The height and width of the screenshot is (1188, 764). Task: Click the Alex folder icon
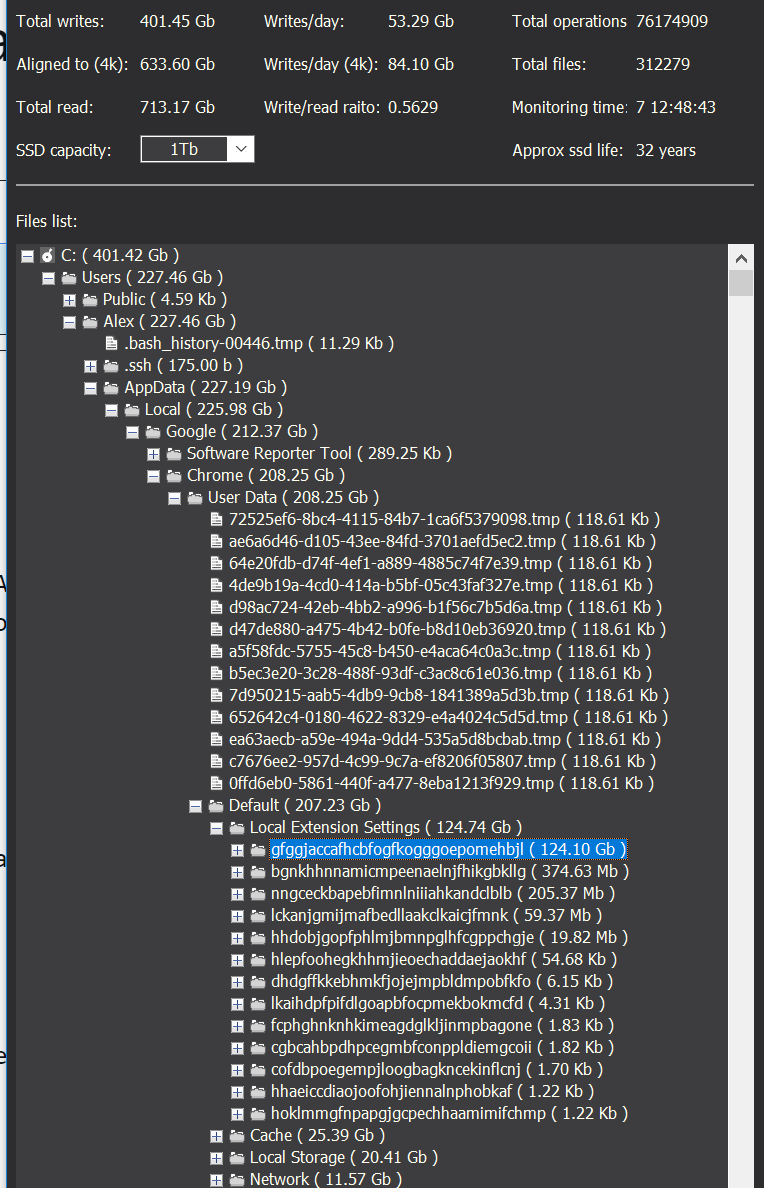(x=90, y=322)
